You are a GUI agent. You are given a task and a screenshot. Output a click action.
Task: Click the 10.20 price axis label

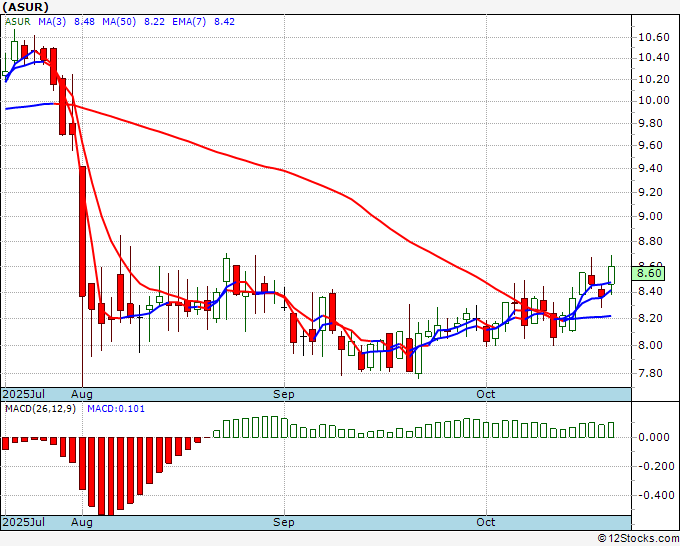[x=654, y=79]
